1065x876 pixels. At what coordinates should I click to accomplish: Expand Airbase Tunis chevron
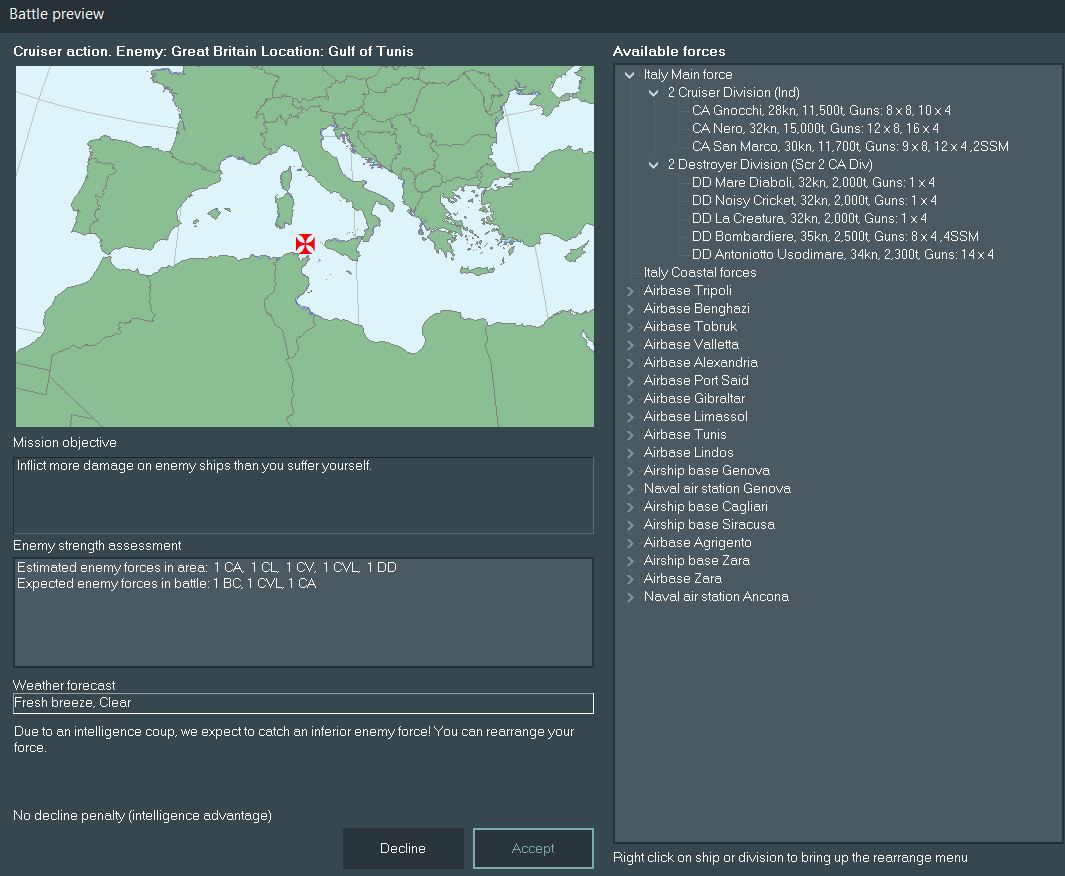tap(630, 435)
